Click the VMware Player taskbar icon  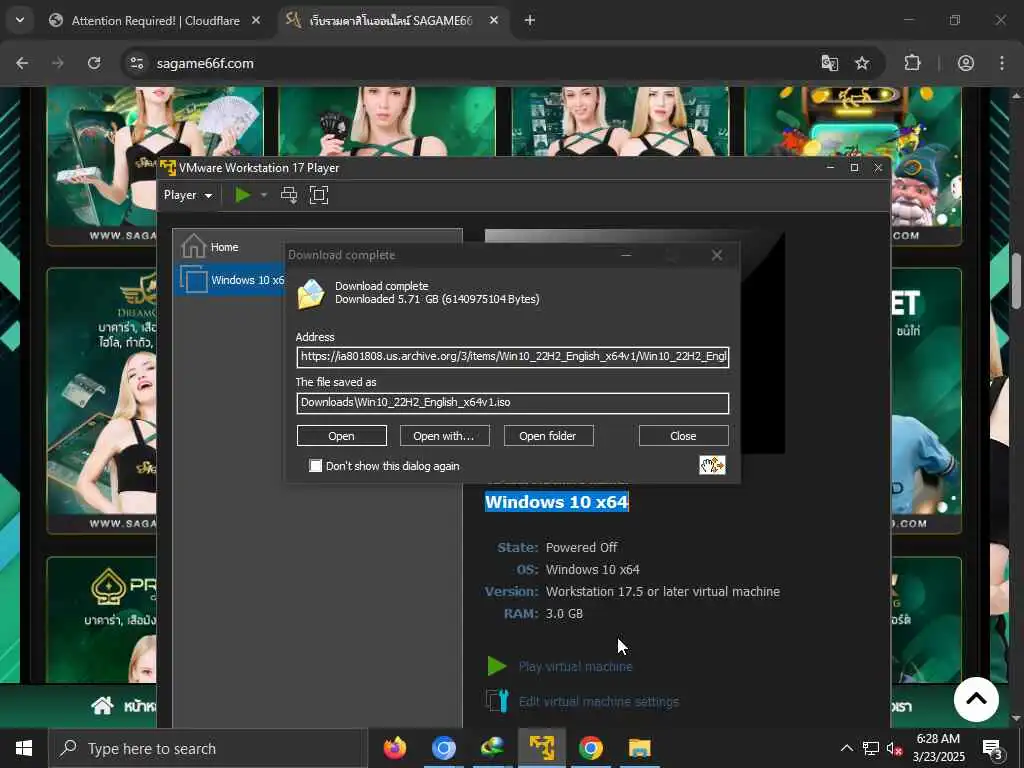541,748
